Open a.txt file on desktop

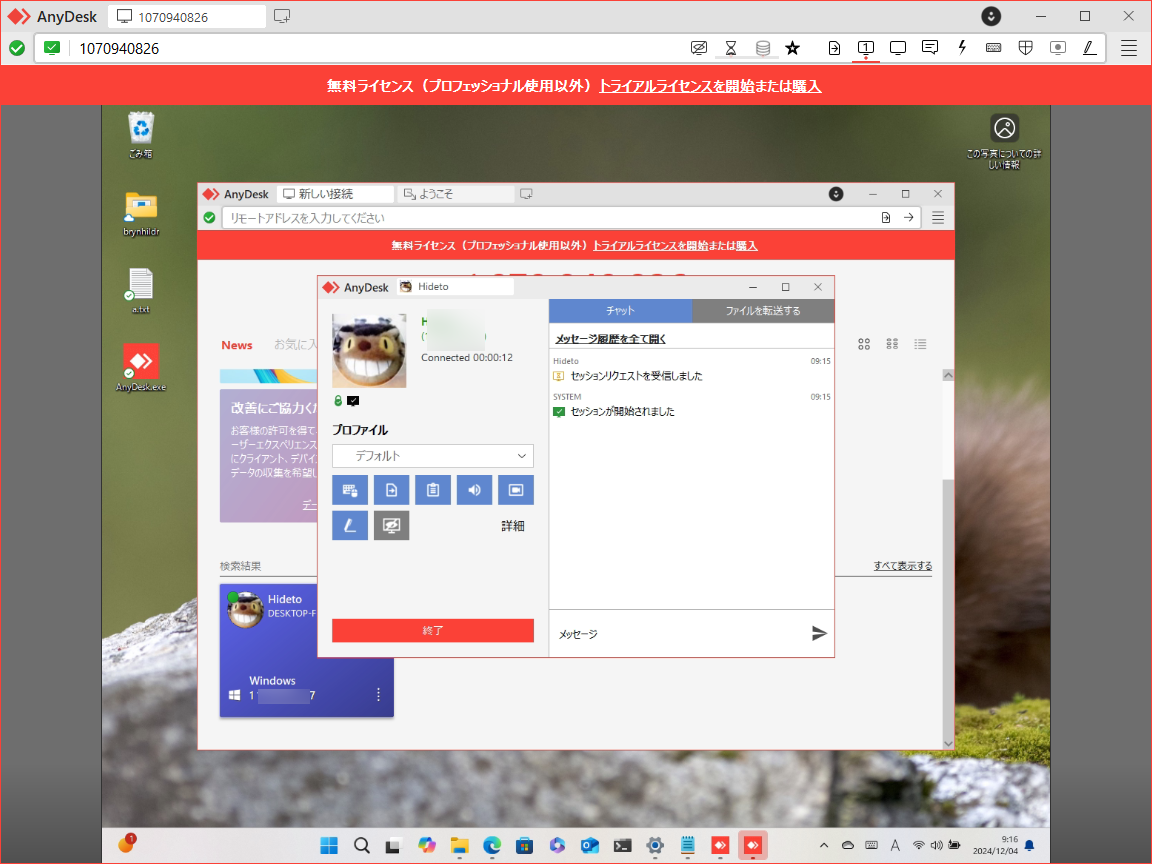pyautogui.click(x=140, y=291)
